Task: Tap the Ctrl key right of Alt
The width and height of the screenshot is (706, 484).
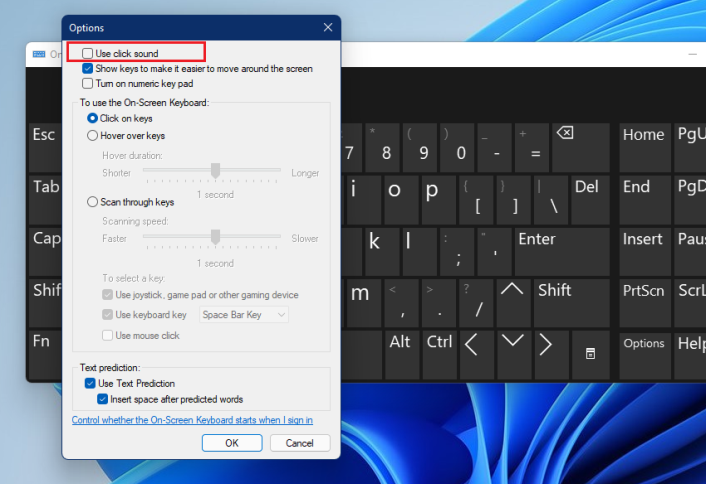Action: coord(440,356)
